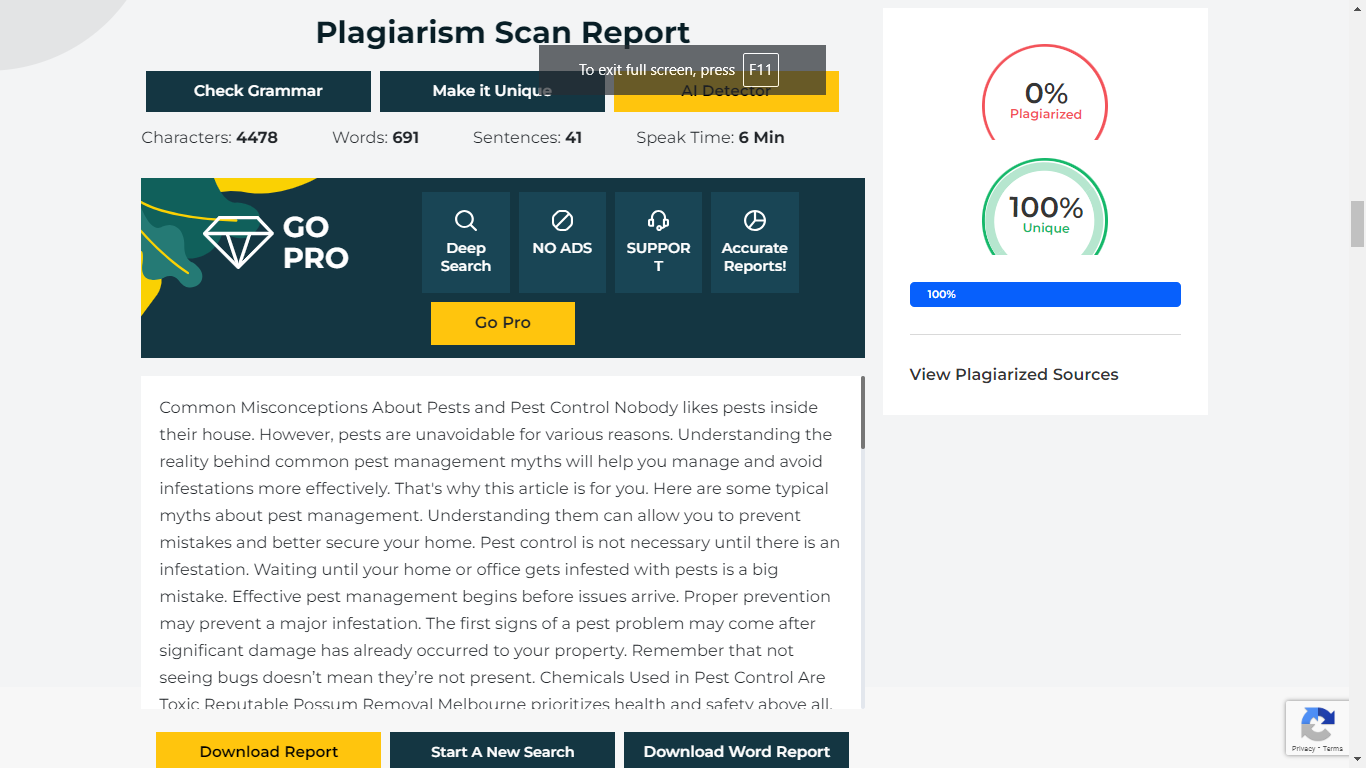Click the Words: 691 count

(375, 138)
